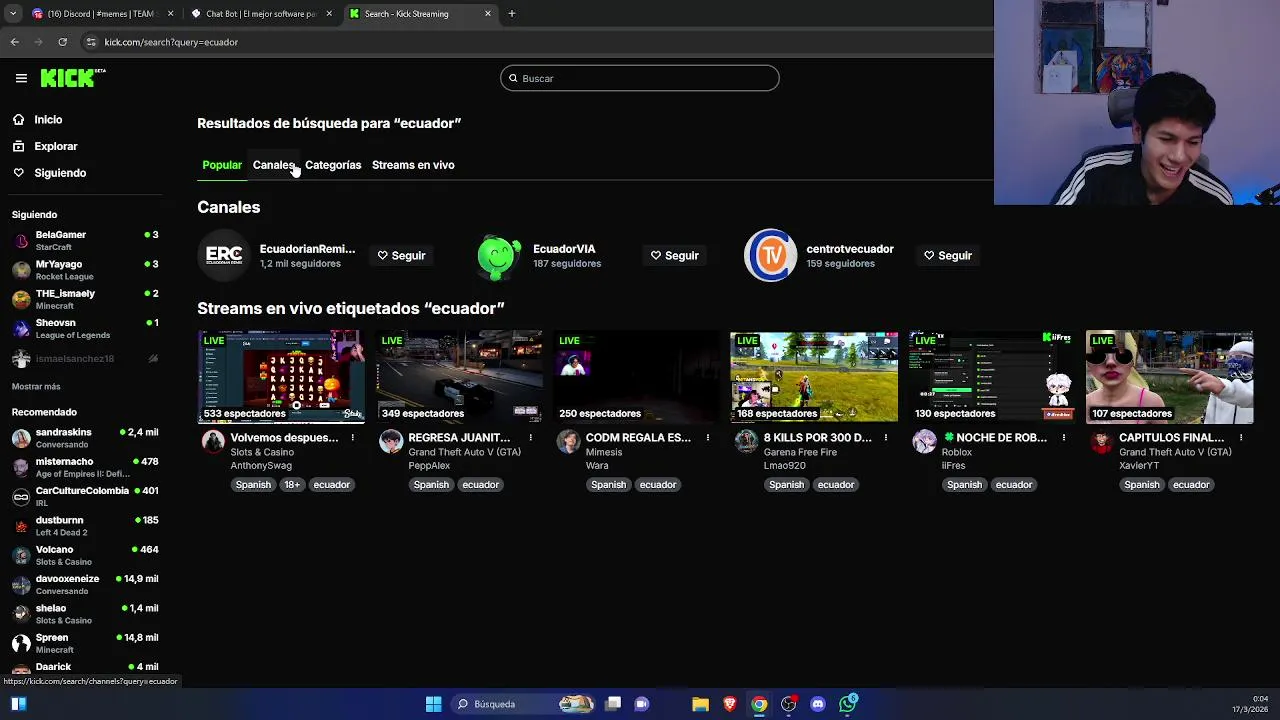Switch to the Discord browser tab
The image size is (1280, 720).
[101, 14]
